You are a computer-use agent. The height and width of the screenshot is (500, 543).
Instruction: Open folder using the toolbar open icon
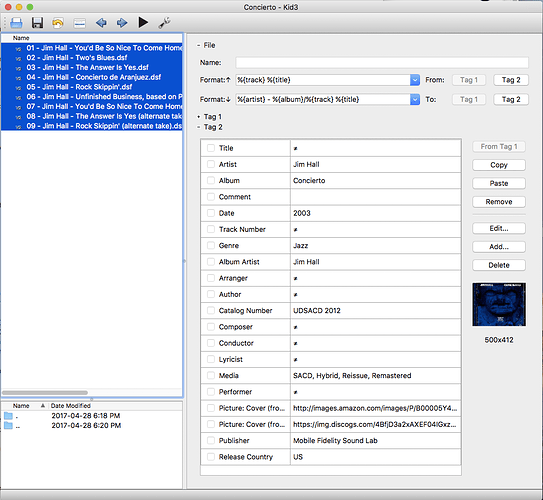(x=16, y=23)
